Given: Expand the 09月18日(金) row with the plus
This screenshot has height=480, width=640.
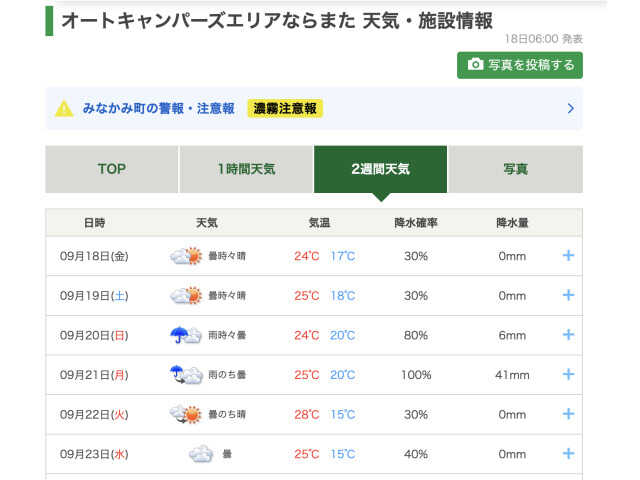Looking at the screenshot, I should click(568, 256).
